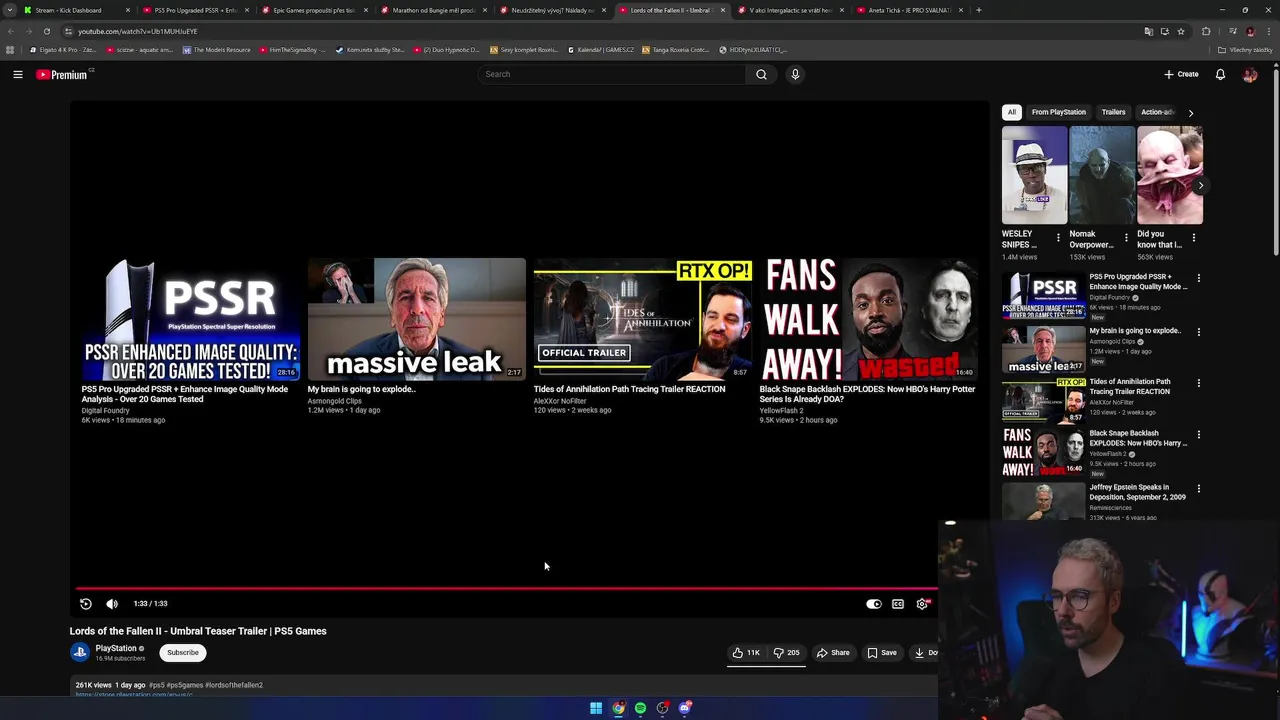Reload the page with the refresh icon
The image size is (1280, 720).
[x=46, y=31]
